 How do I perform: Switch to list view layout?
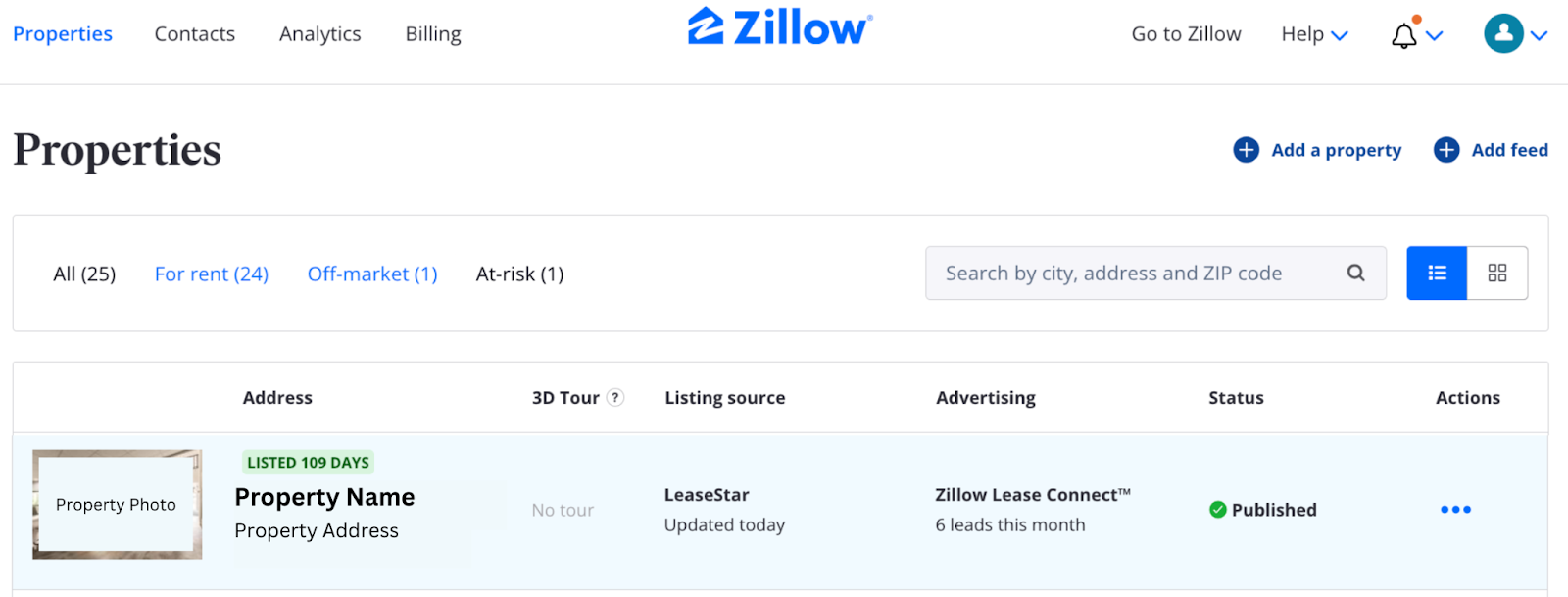pos(1436,273)
